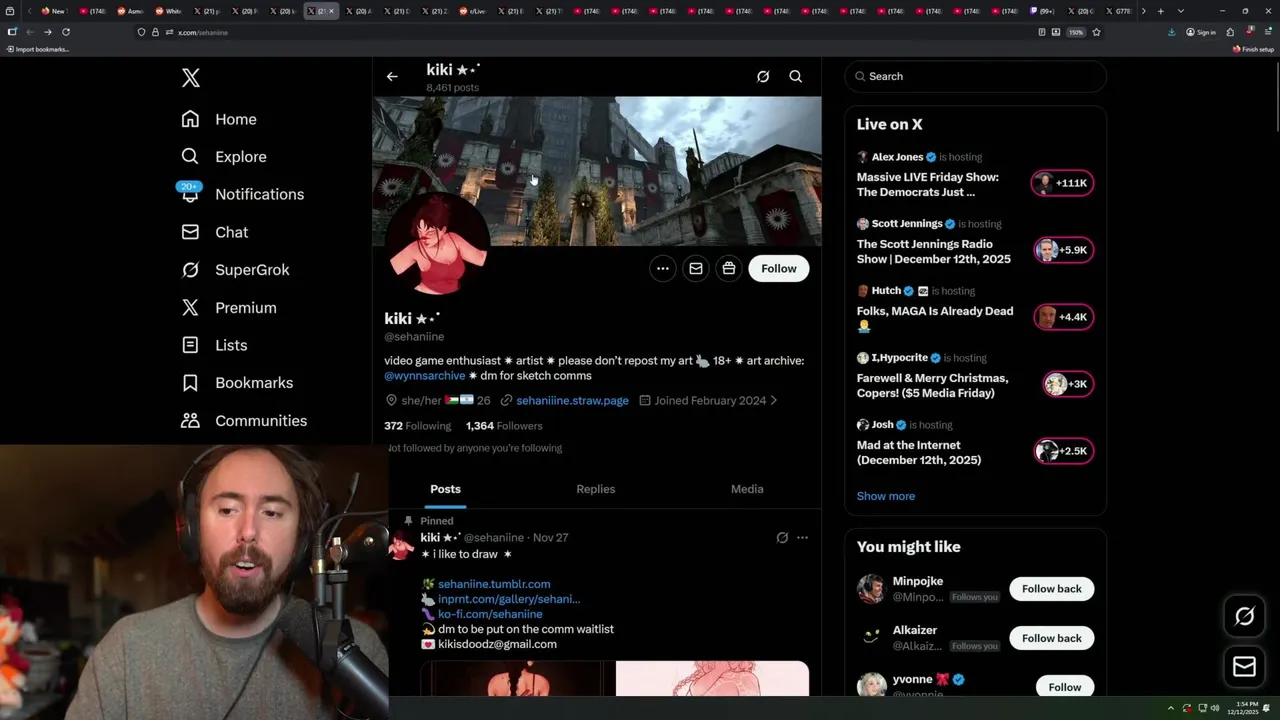
Task: Open Bookmarks in the sidebar
Action: point(237,383)
